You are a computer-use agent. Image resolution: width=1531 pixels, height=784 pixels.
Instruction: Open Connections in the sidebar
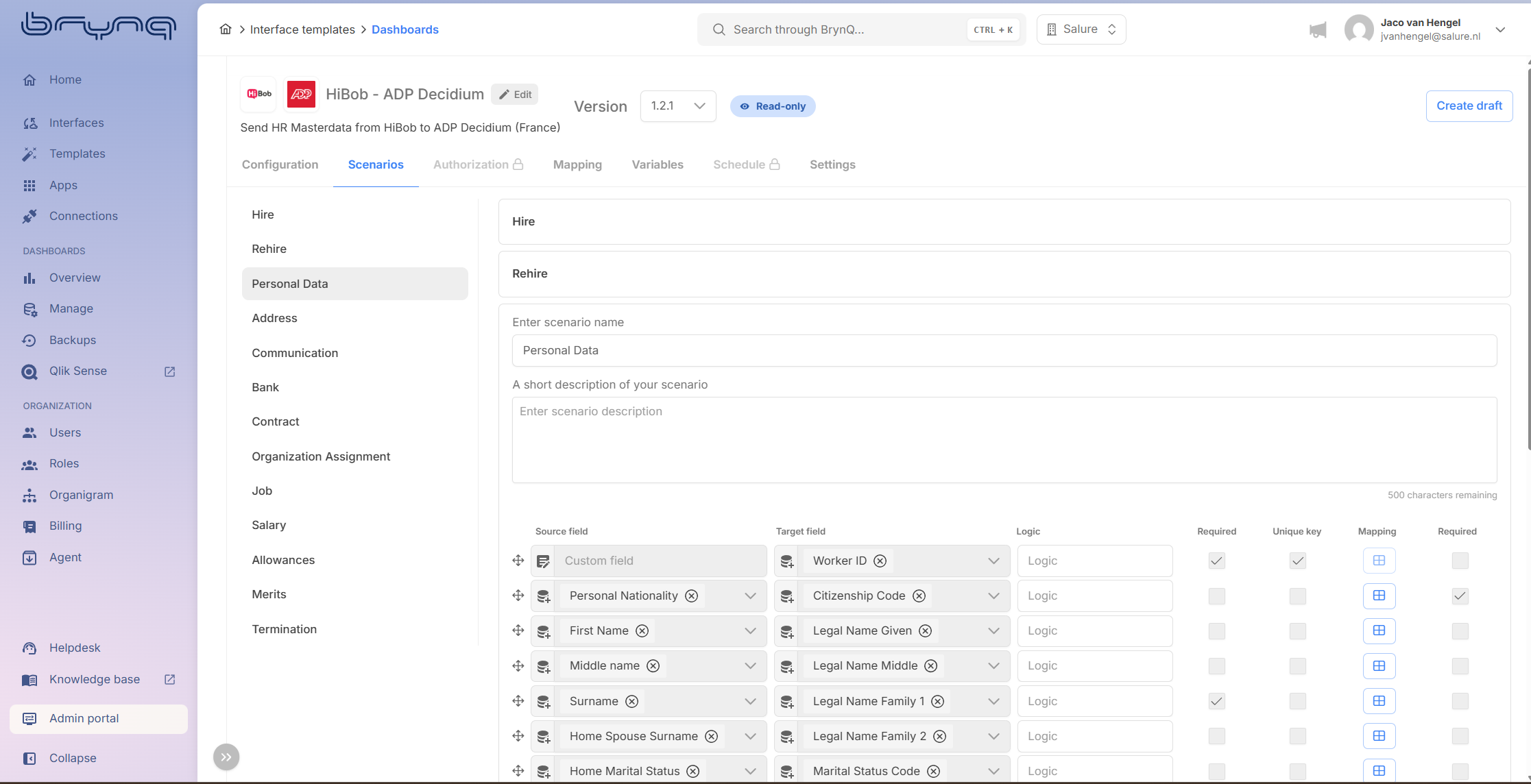click(83, 216)
